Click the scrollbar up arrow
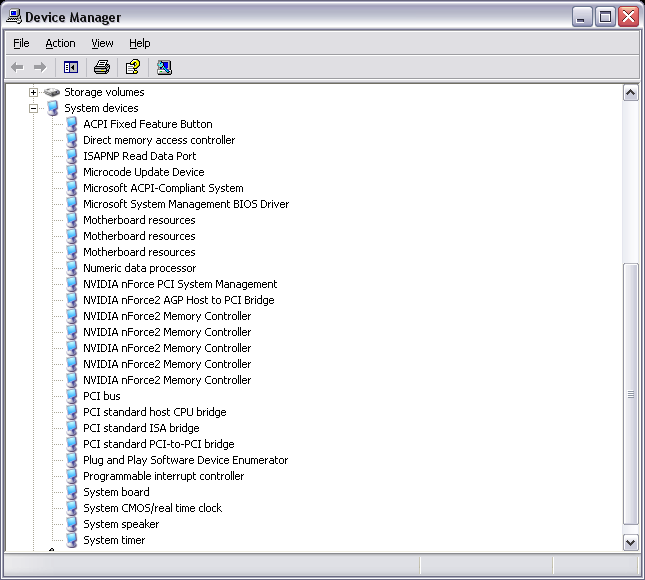This screenshot has width=645, height=580. 630,92
